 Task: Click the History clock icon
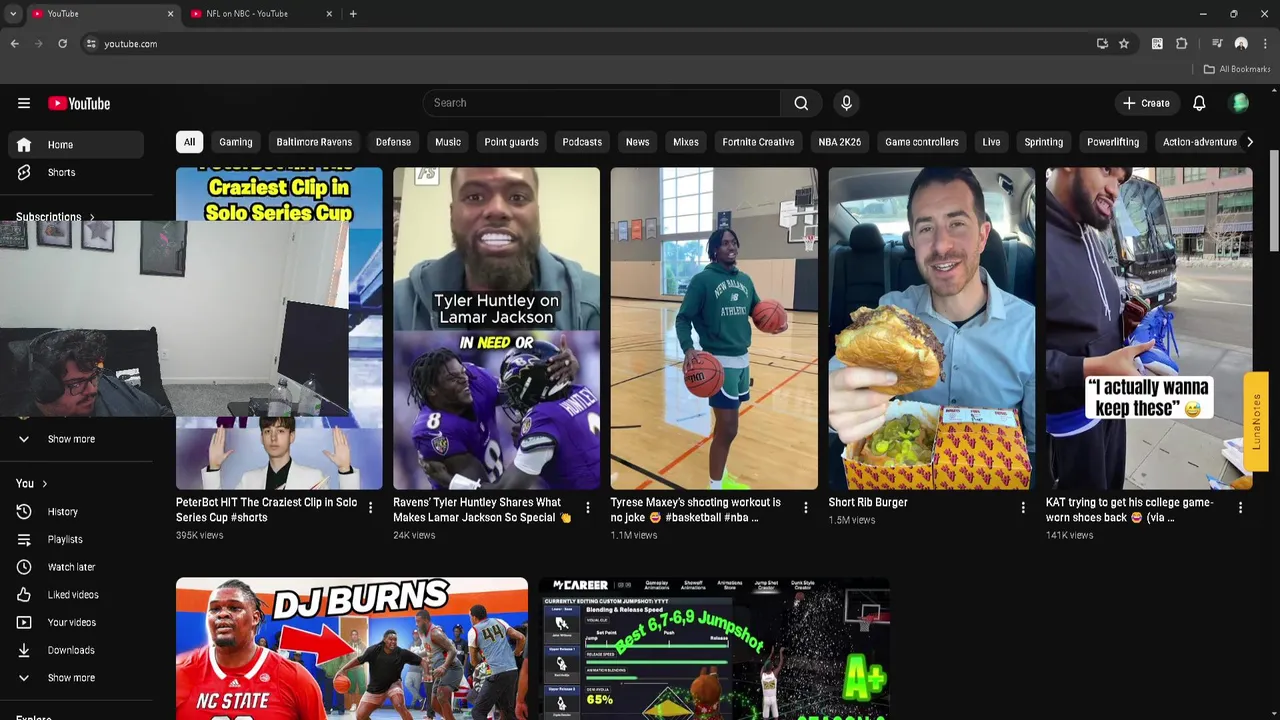pos(24,511)
